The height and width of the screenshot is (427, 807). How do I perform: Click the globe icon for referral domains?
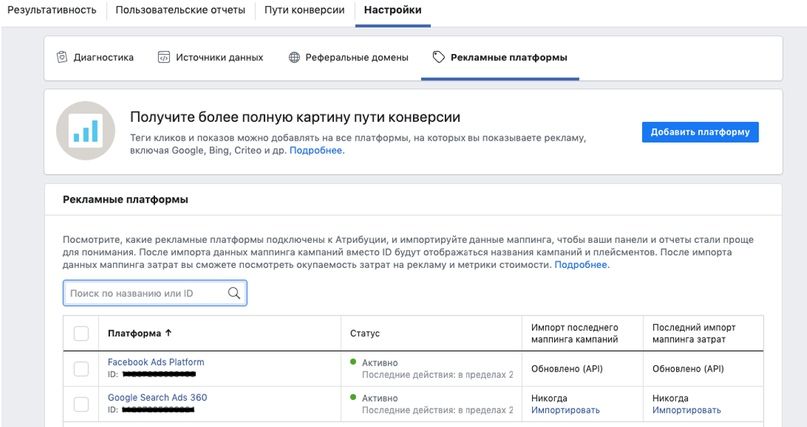[294, 57]
